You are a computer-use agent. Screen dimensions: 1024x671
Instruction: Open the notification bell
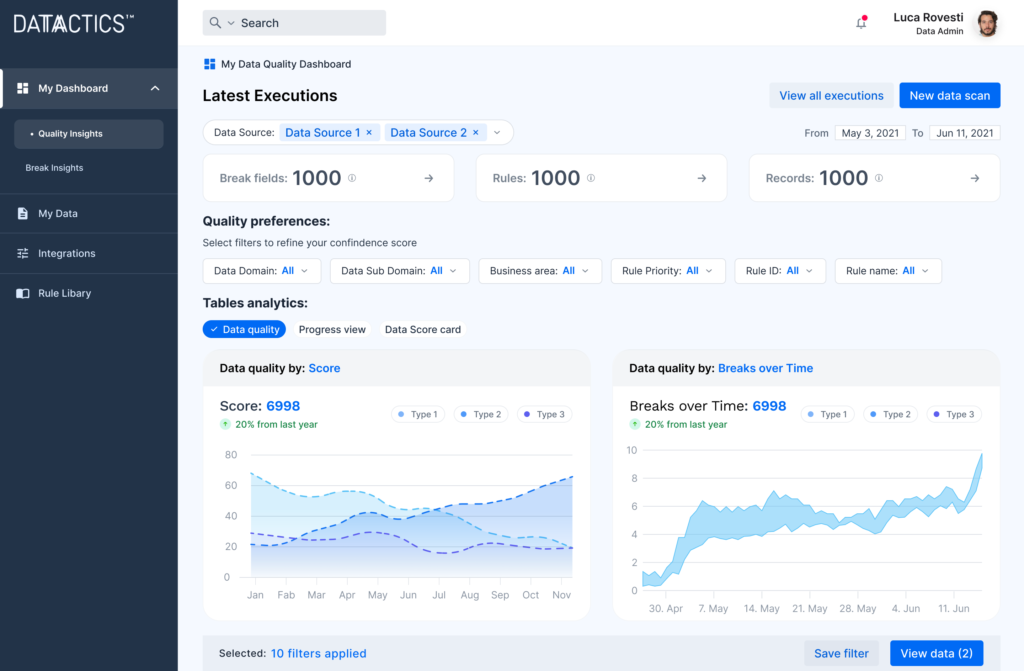coord(861,22)
